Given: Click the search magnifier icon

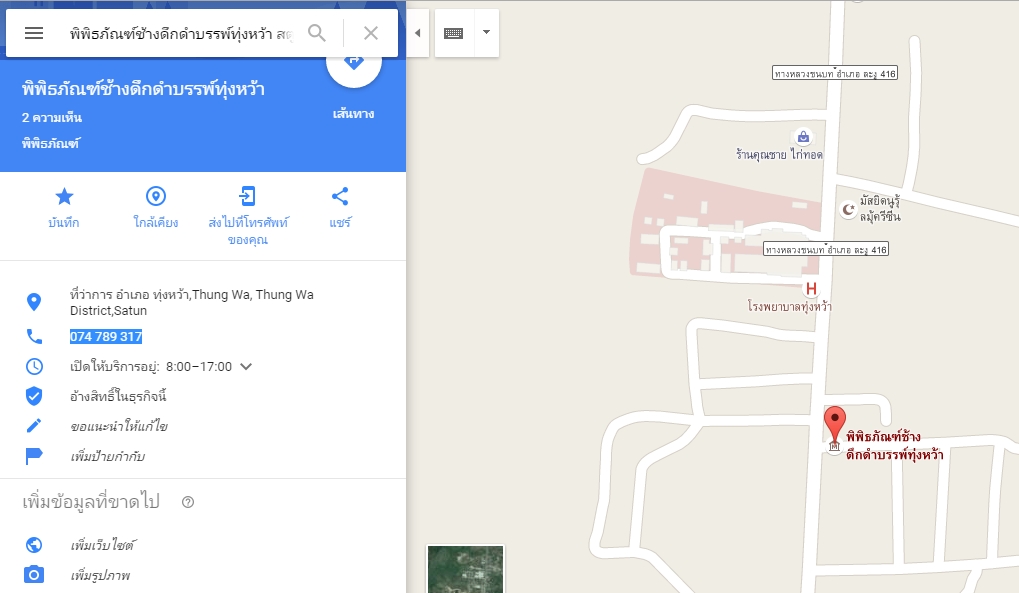Looking at the screenshot, I should point(316,33).
